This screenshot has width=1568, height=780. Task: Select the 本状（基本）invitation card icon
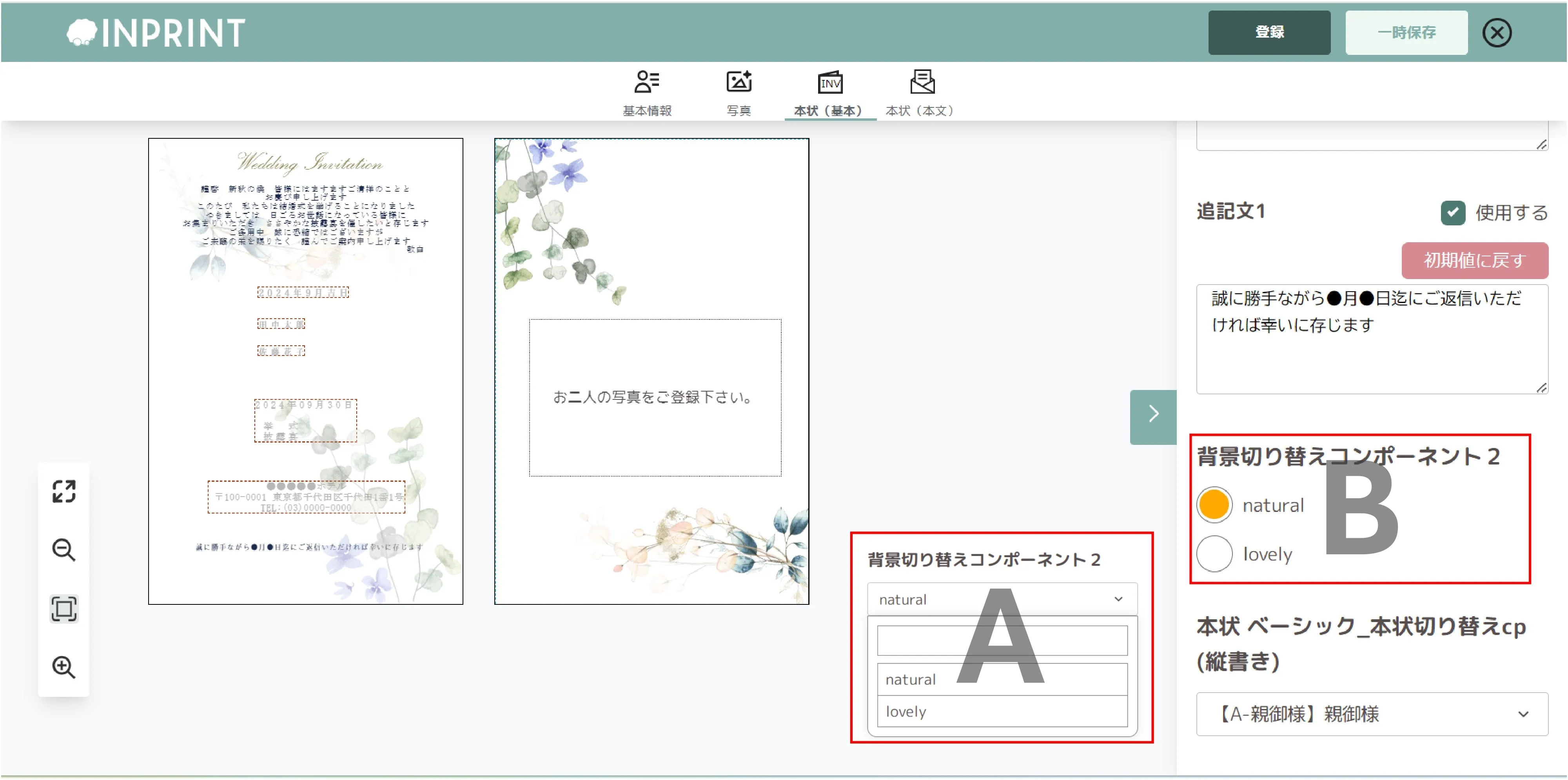pyautogui.click(x=829, y=83)
